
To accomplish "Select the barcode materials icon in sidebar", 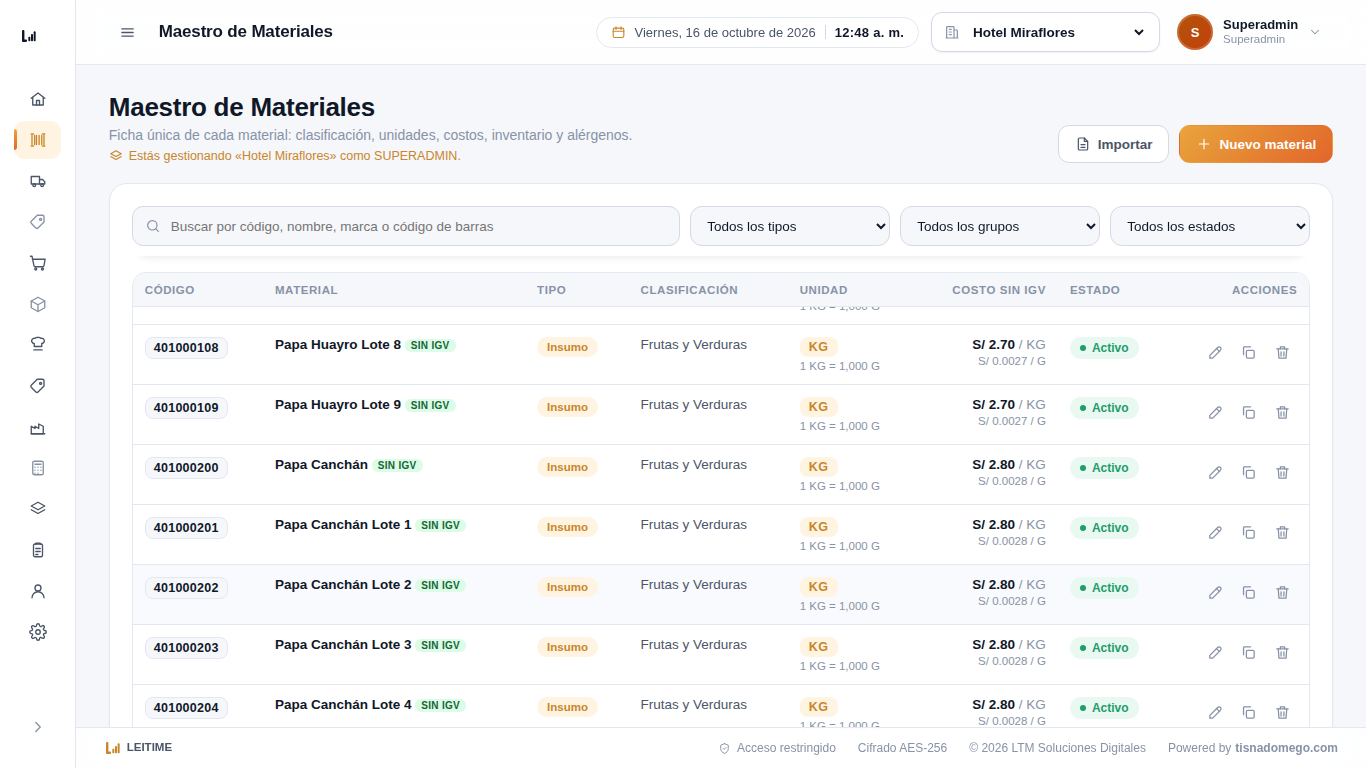I will [x=38, y=140].
